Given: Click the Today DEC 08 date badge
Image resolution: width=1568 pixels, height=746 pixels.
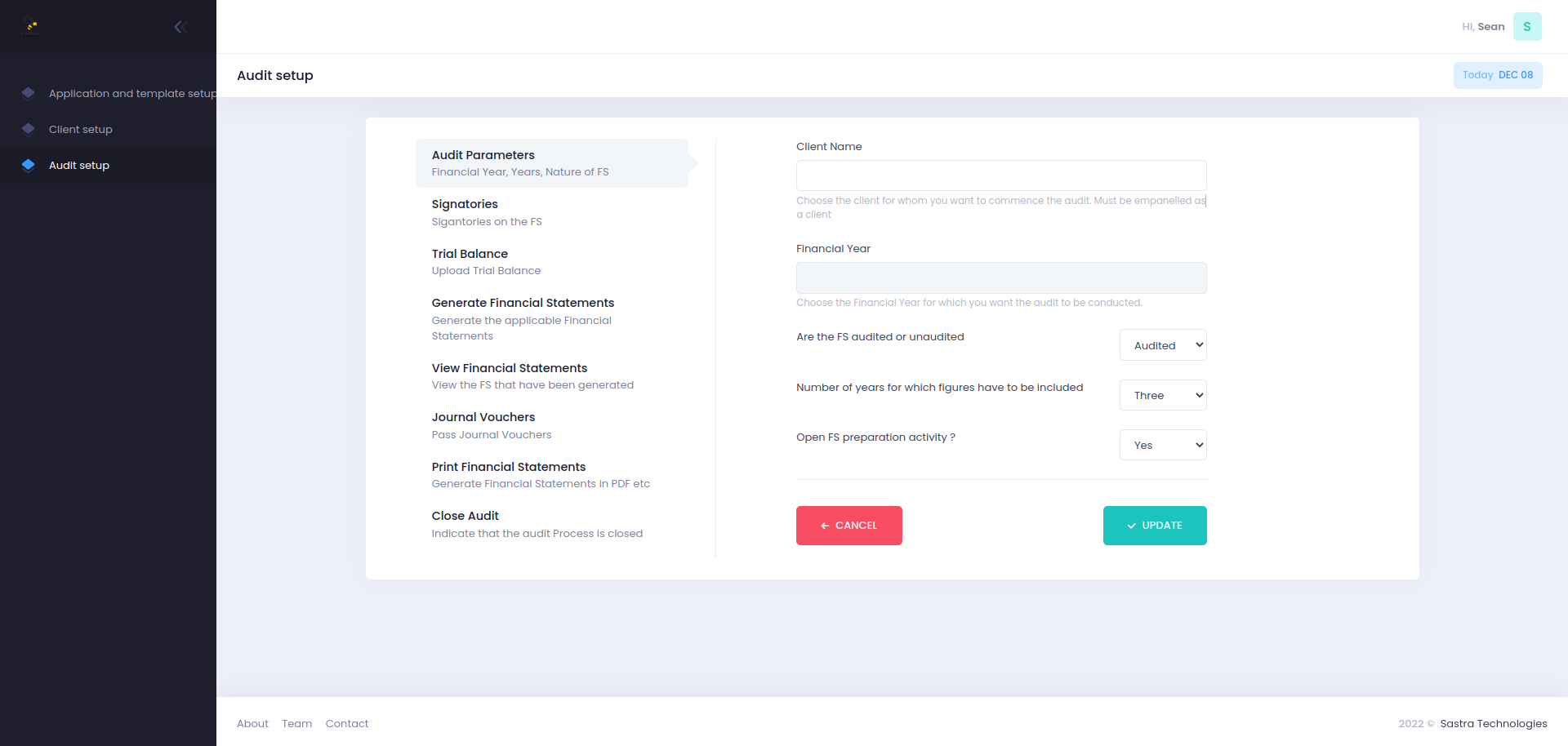Looking at the screenshot, I should coord(1497,74).
